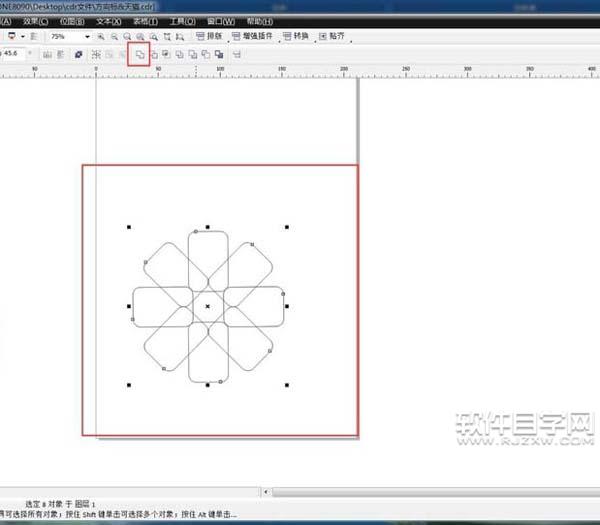Image resolution: width=600 pixels, height=525 pixels.
Task: Click the Back minus front icon
Action: [x=205, y=54]
